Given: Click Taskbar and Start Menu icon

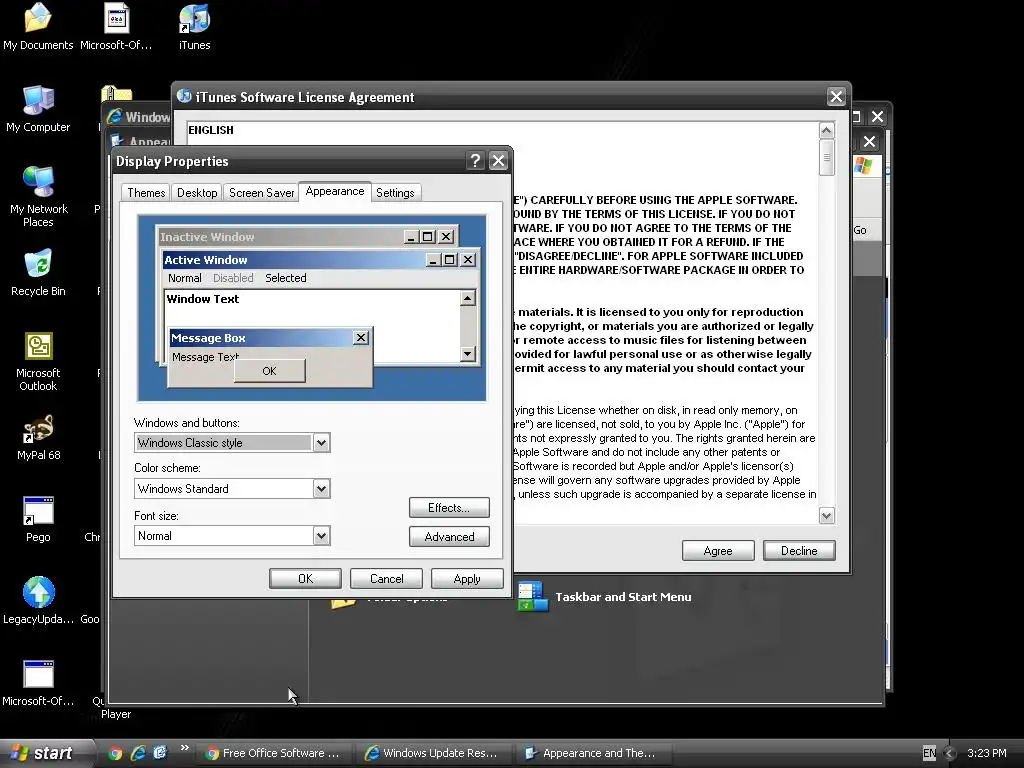Looking at the screenshot, I should 532,596.
